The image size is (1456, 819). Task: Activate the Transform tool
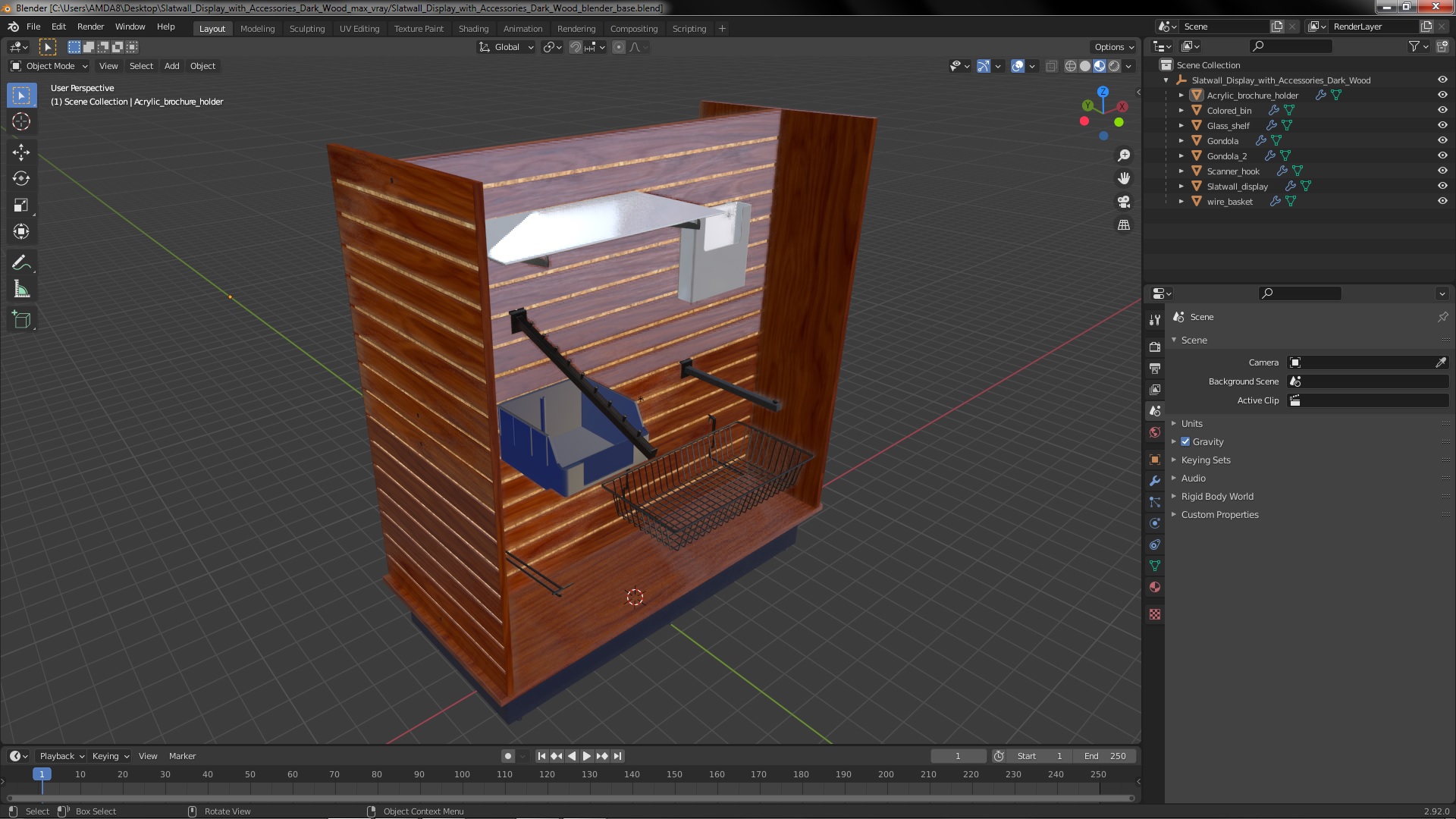tap(21, 232)
